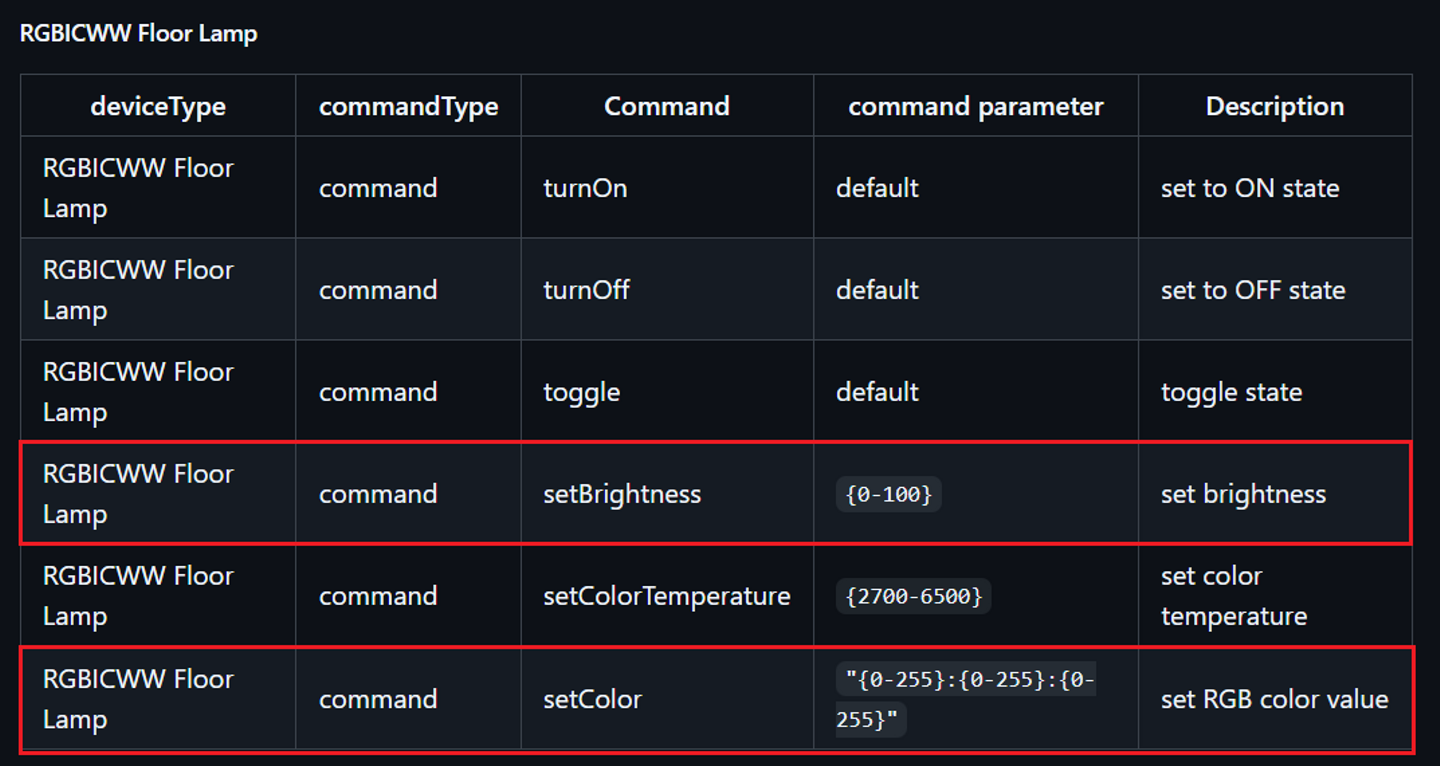The height and width of the screenshot is (766, 1440).
Task: Select the turnOff command cell
Action: [x=586, y=290]
